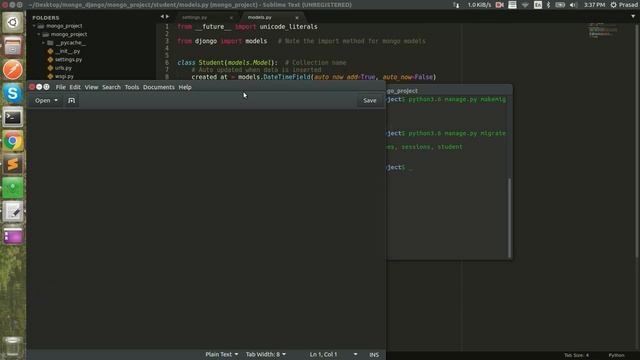Click the red screen recorder indicator

pyautogui.click(x=500, y=5)
